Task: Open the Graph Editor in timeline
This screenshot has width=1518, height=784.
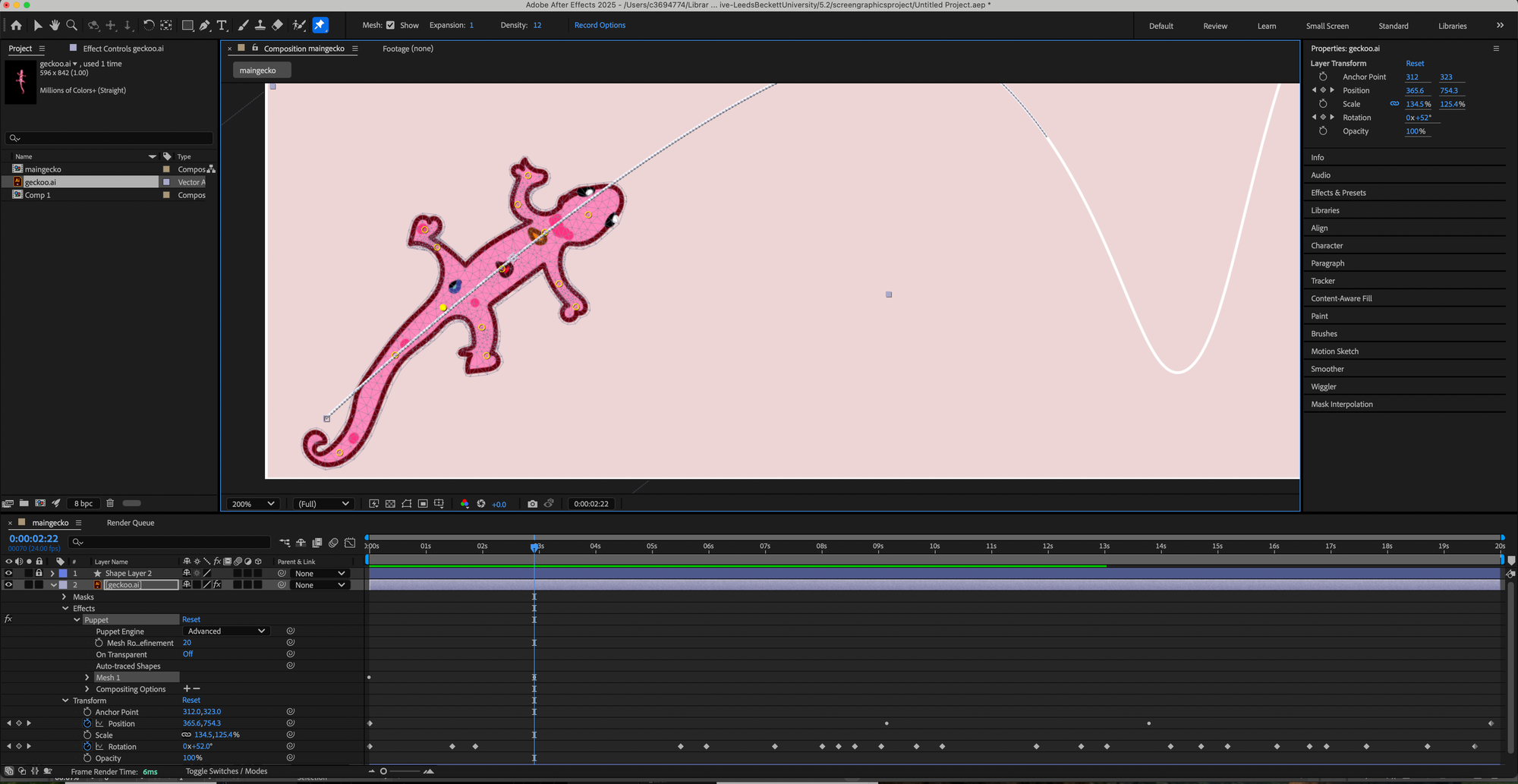Action: (x=350, y=543)
